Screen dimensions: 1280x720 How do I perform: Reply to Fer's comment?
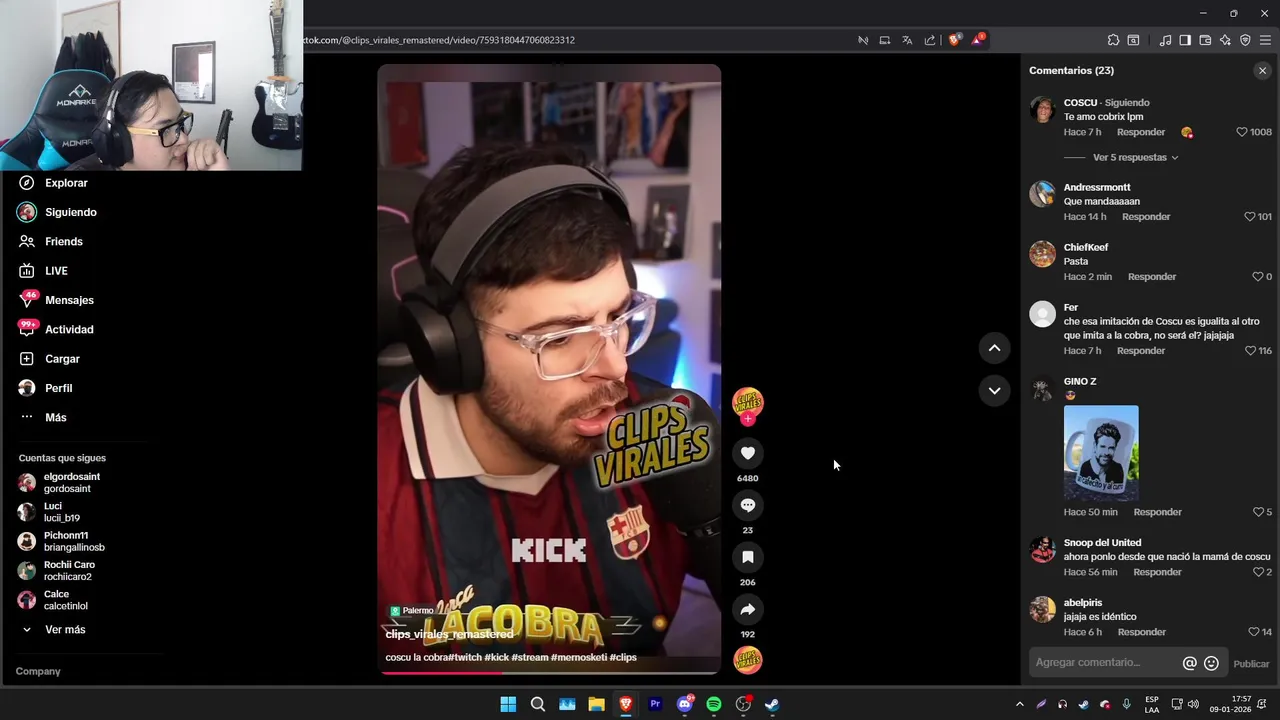tap(1141, 351)
